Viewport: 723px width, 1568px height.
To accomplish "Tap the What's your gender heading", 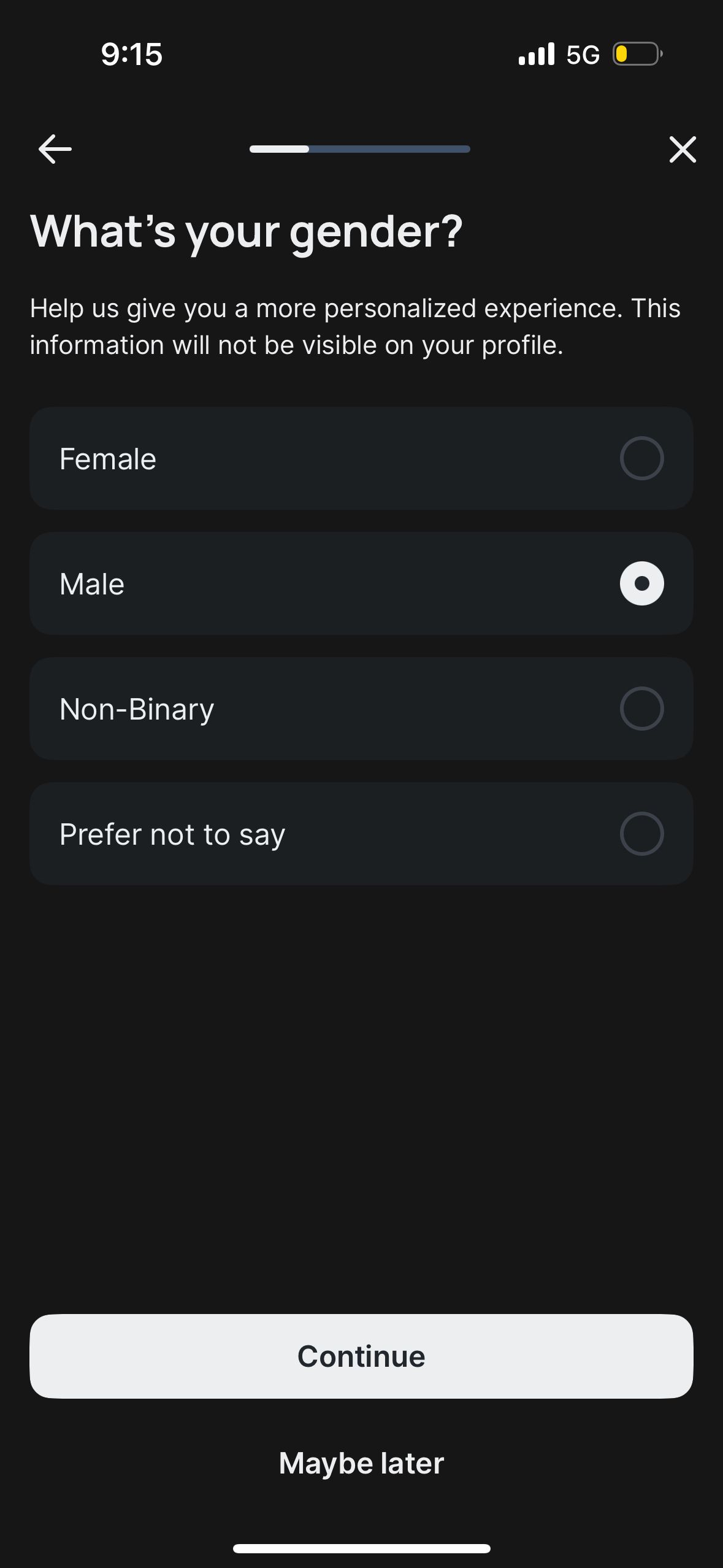I will coord(247,232).
